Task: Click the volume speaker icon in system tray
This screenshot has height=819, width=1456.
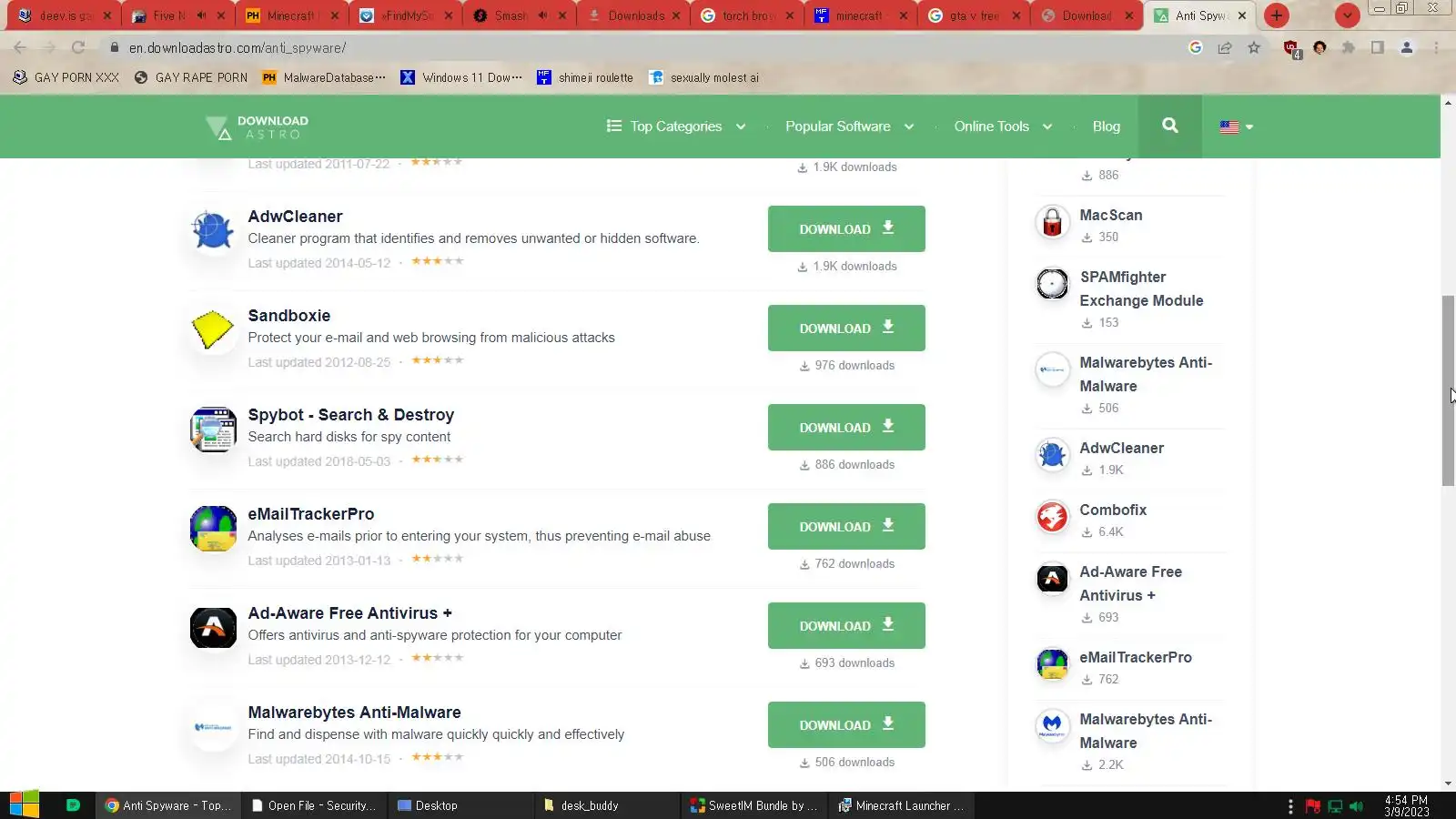Action: 1356,806
